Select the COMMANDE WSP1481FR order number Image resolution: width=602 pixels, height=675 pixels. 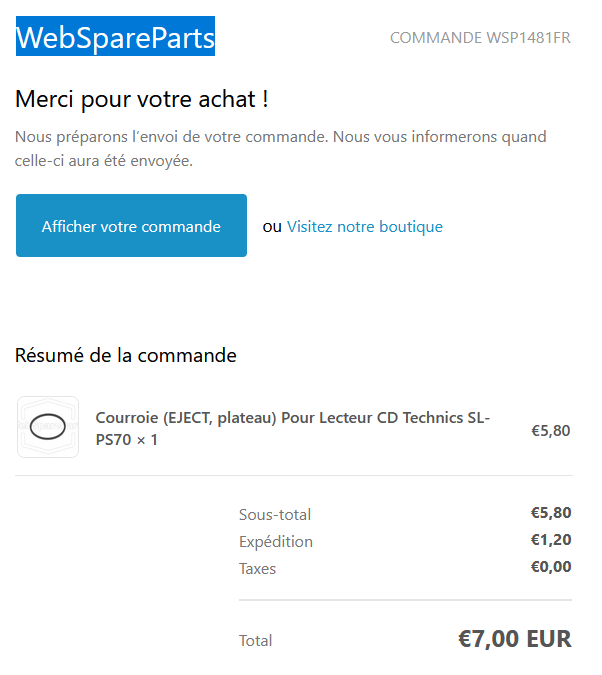click(x=480, y=38)
